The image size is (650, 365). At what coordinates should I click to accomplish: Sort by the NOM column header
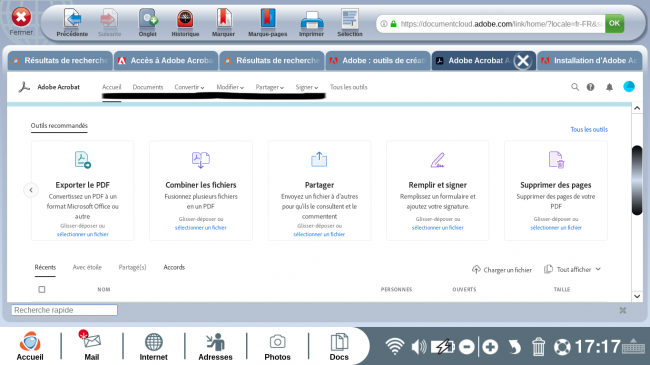click(104, 290)
